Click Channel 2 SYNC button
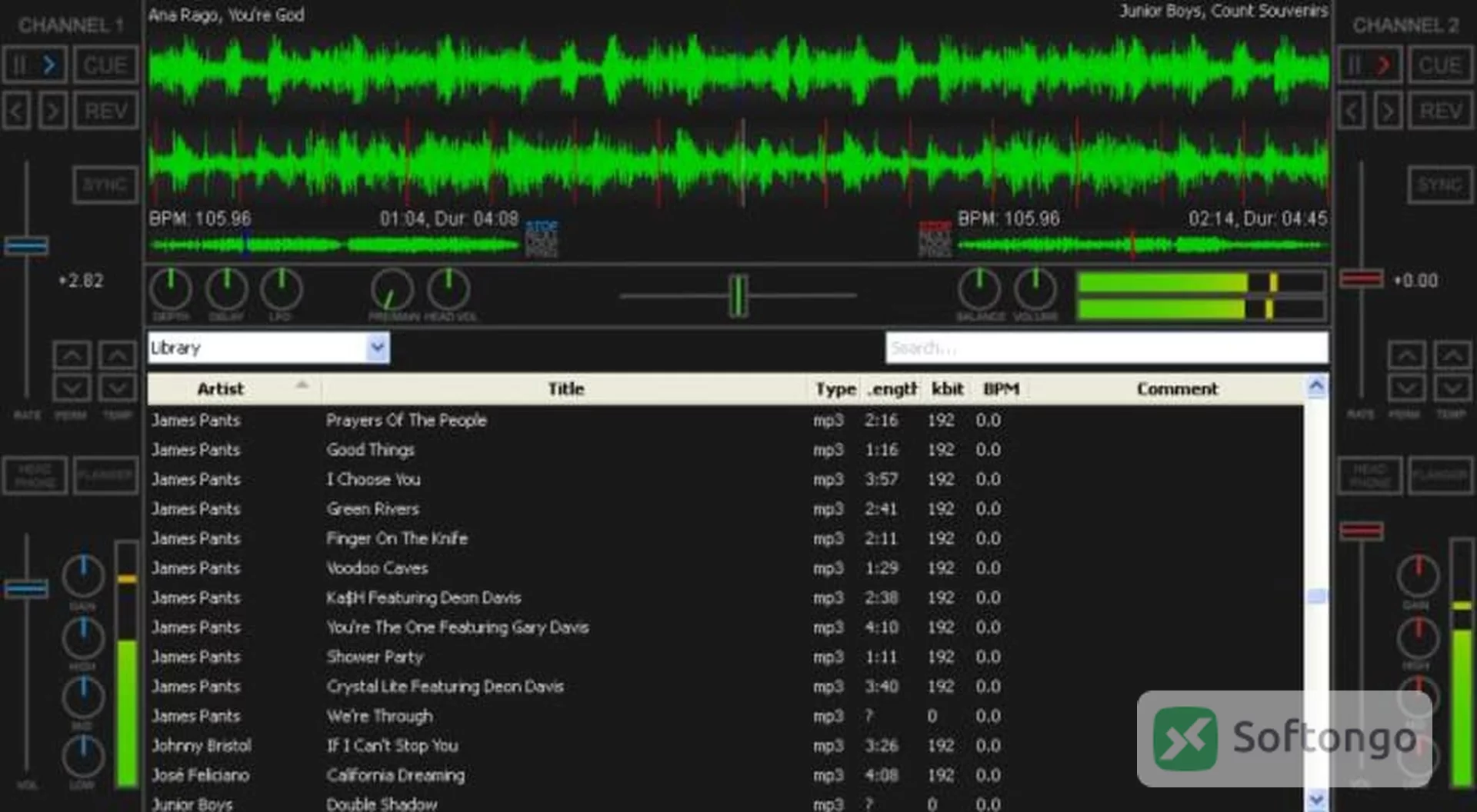Viewport: 1477px width, 812px height. pos(1440,185)
